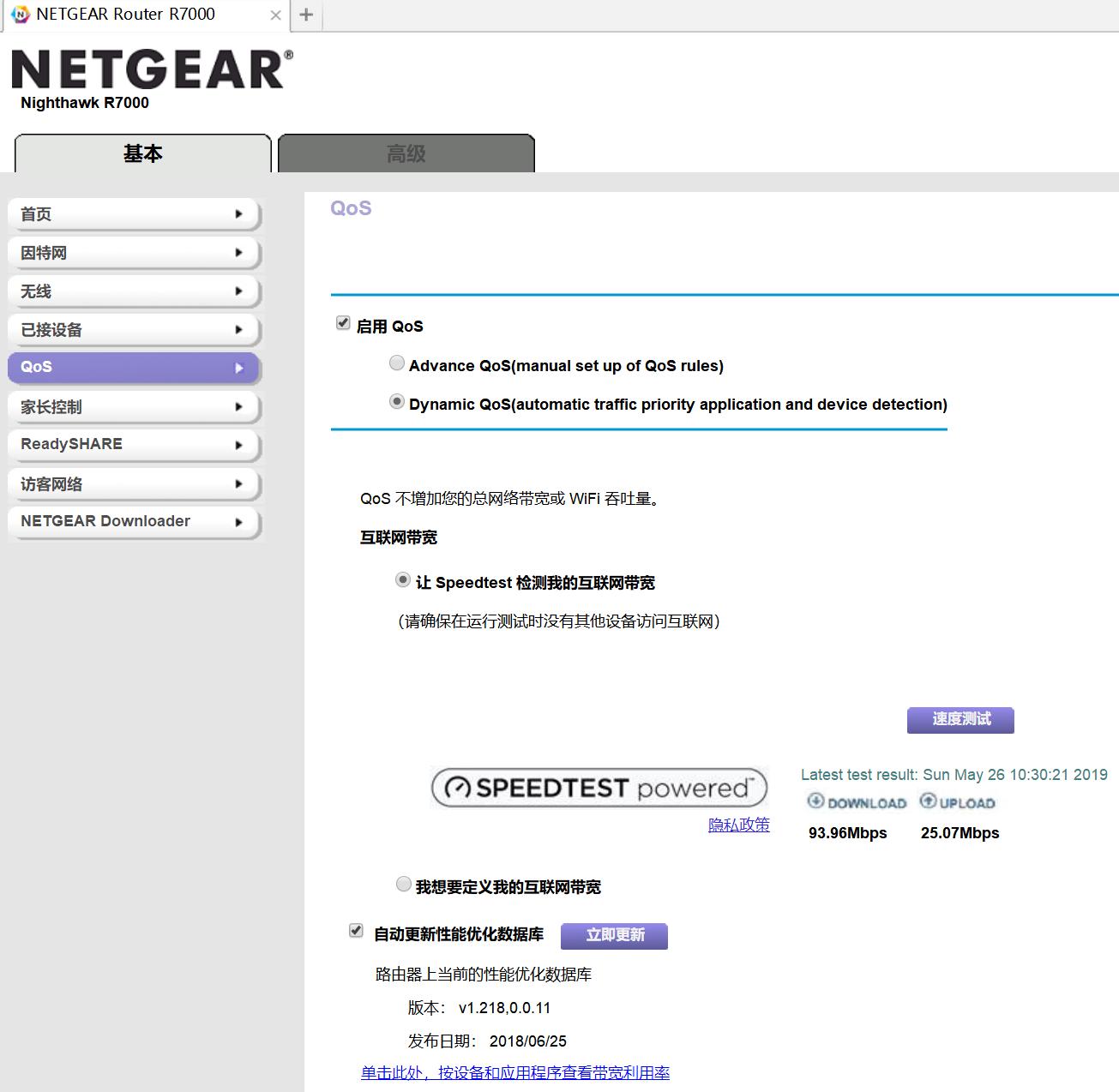Viewport: 1119px width, 1092px height.
Task: Open 访客网络 in the sidebar
Action: (x=134, y=484)
